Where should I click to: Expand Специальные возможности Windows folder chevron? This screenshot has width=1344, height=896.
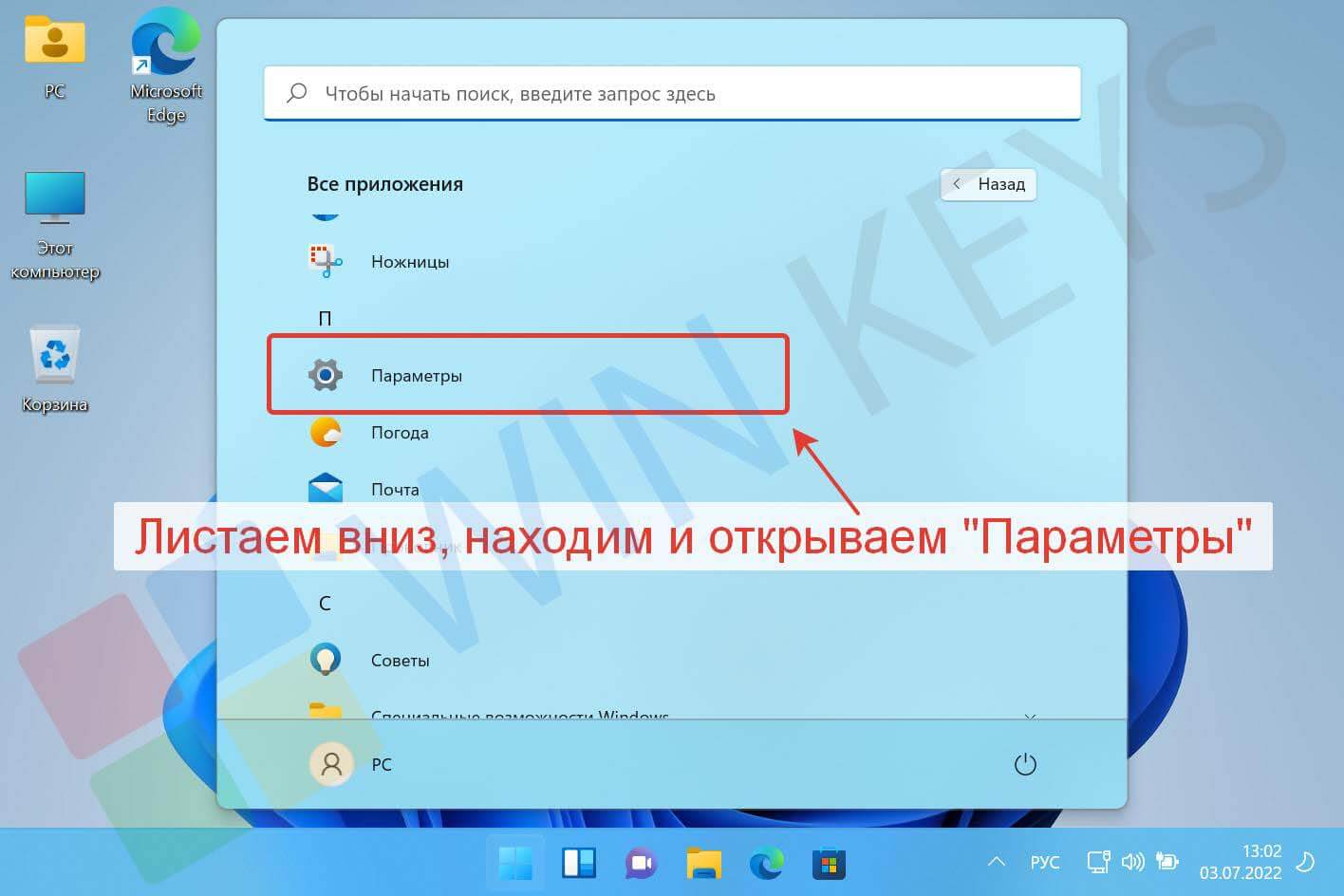(1030, 715)
